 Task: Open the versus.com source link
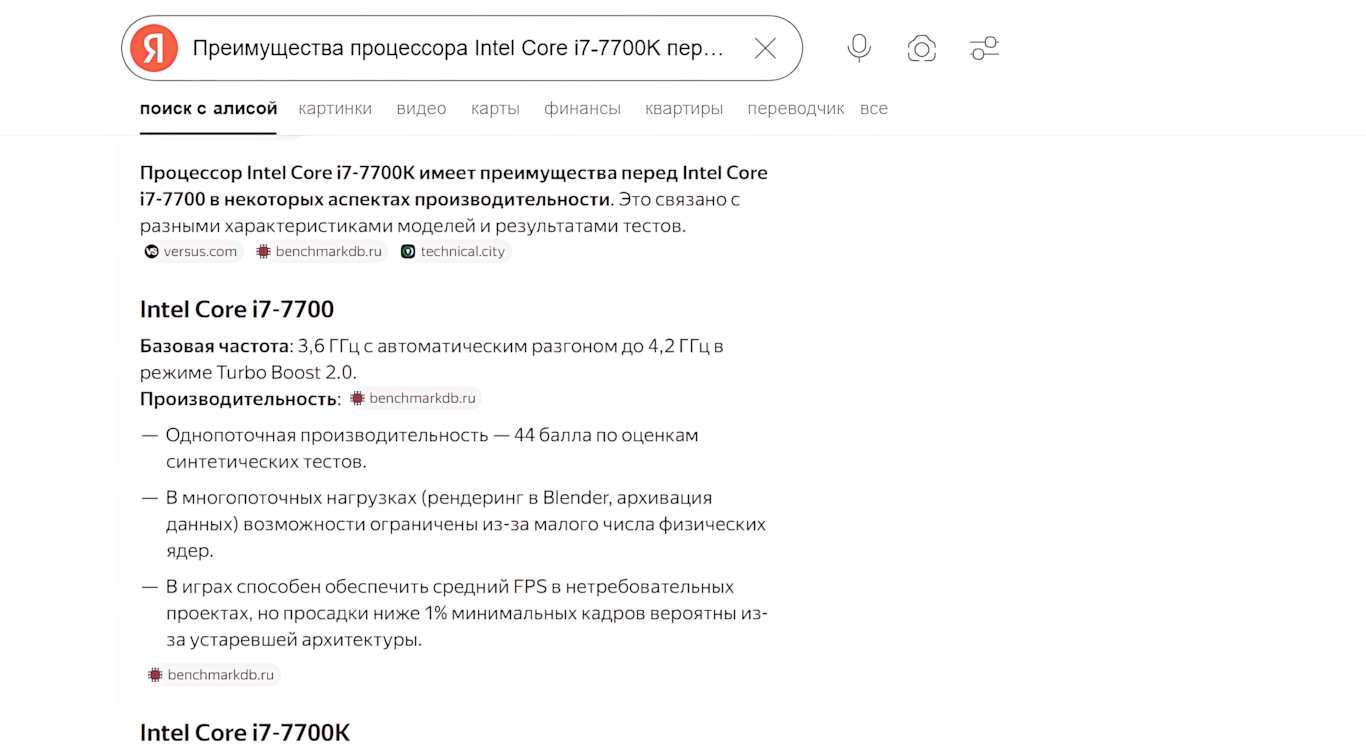click(x=191, y=252)
